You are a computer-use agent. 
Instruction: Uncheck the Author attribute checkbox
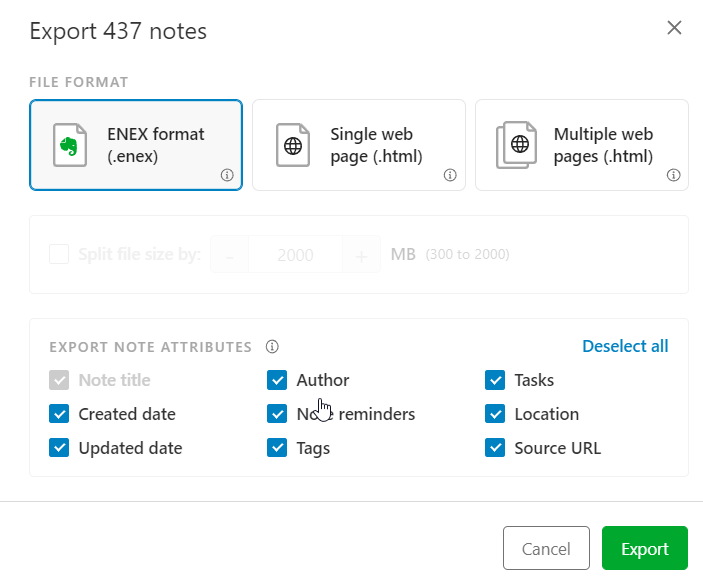tap(277, 380)
